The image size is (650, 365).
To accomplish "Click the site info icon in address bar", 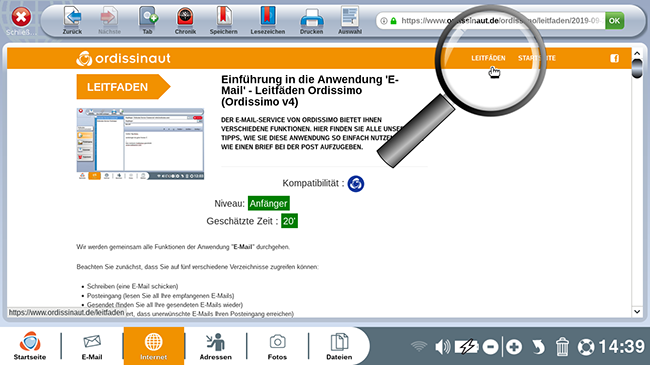I will (384, 21).
